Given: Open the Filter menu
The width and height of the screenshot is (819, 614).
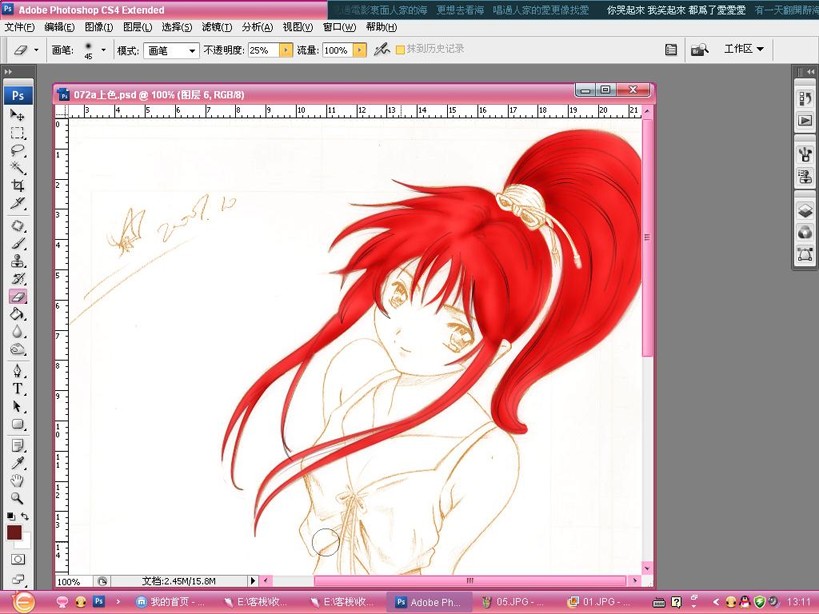Looking at the screenshot, I should 217,27.
